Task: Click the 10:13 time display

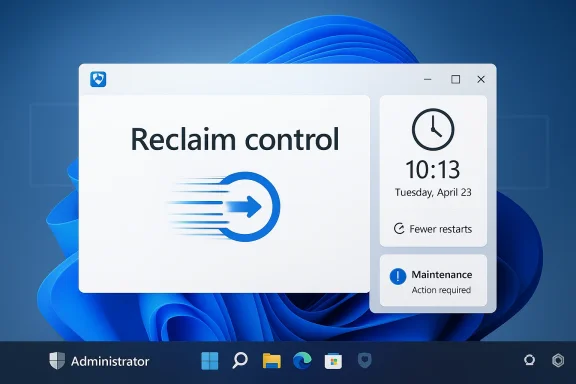Action: click(433, 169)
